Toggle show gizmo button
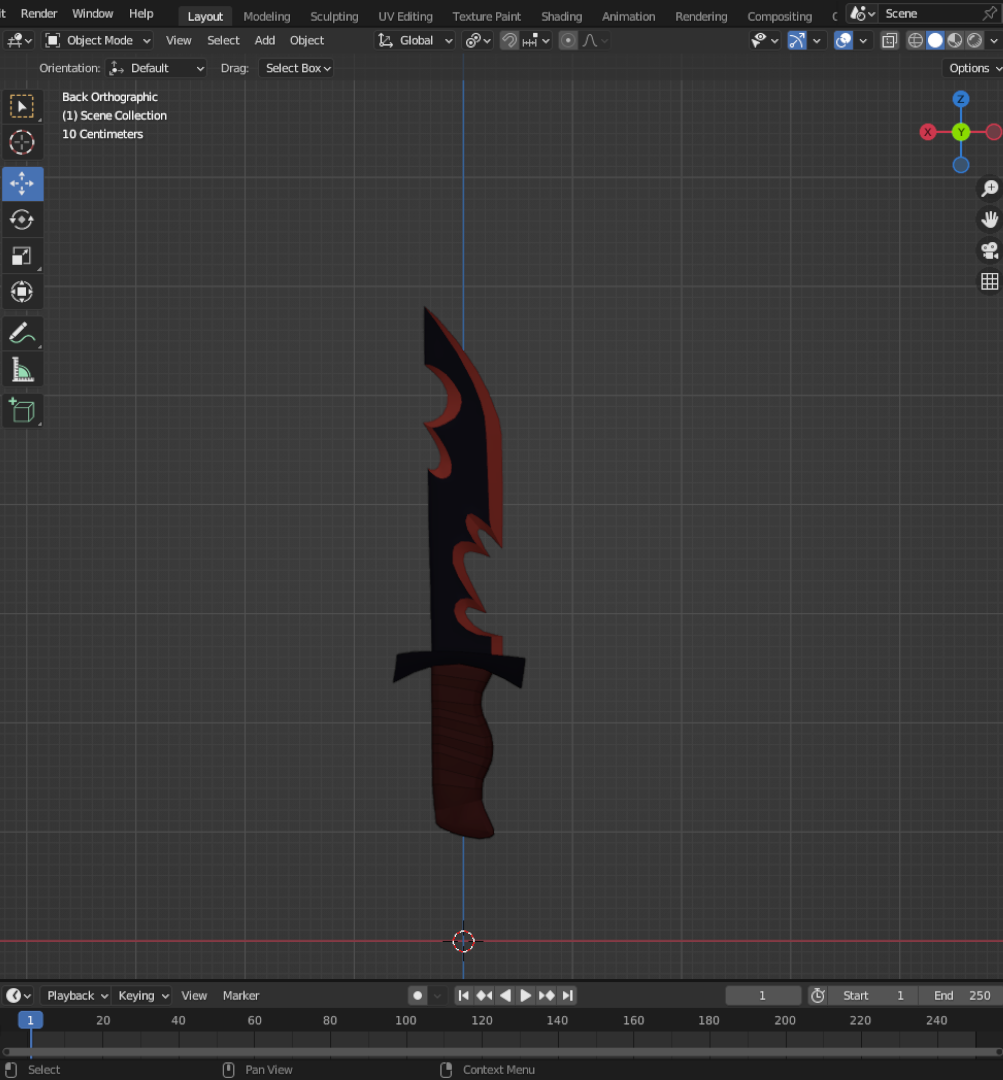 (796, 41)
